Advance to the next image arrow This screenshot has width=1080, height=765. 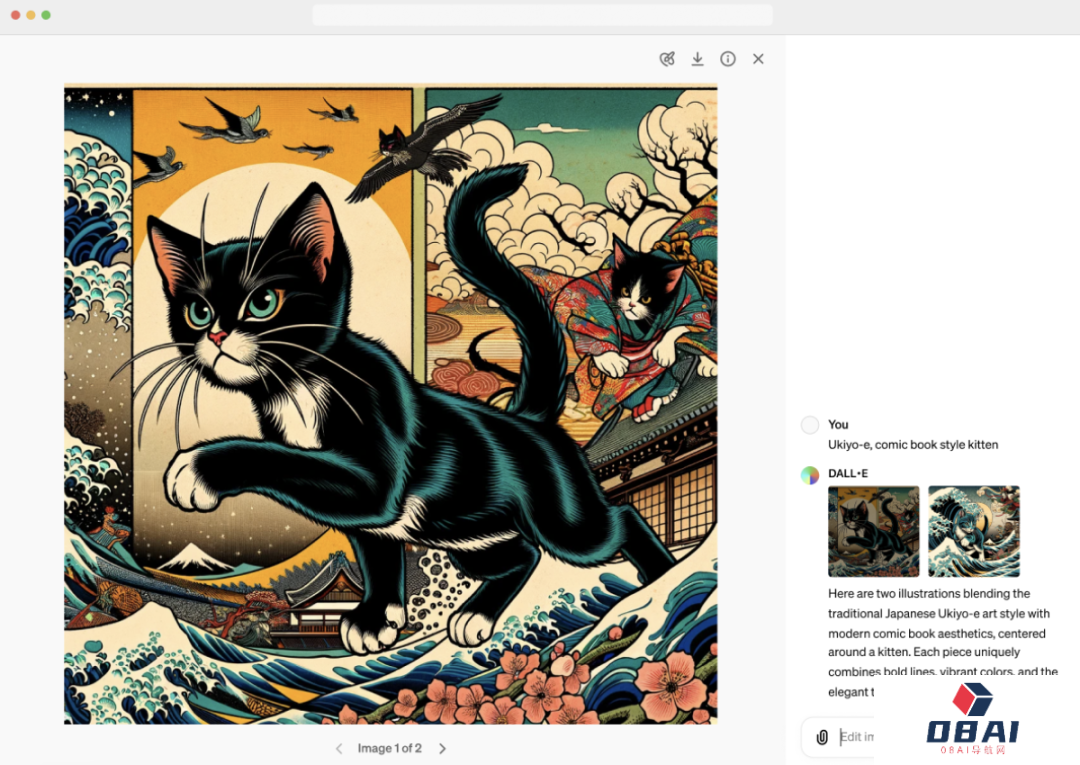point(442,748)
